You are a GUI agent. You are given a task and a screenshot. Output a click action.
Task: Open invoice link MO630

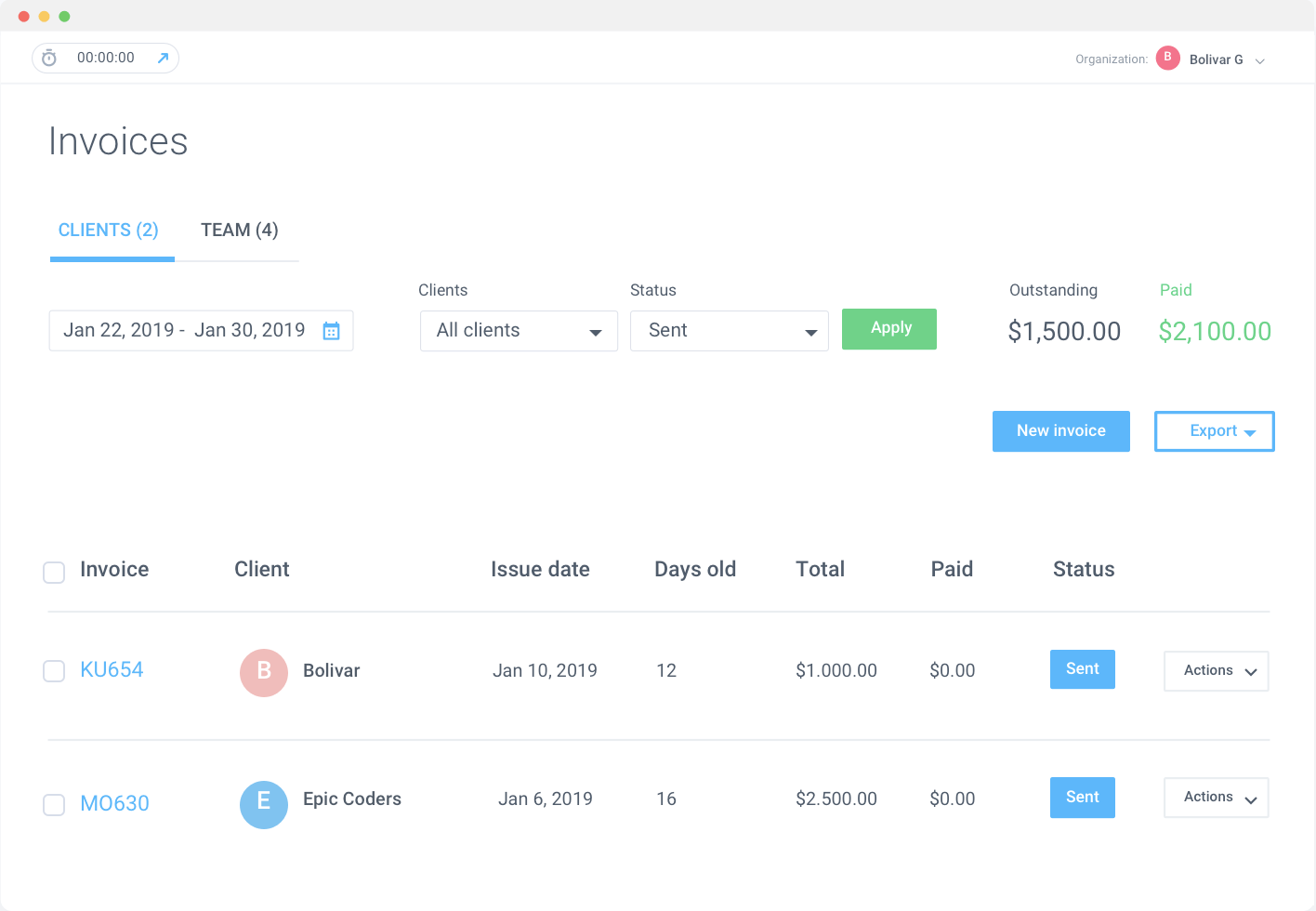(x=114, y=804)
